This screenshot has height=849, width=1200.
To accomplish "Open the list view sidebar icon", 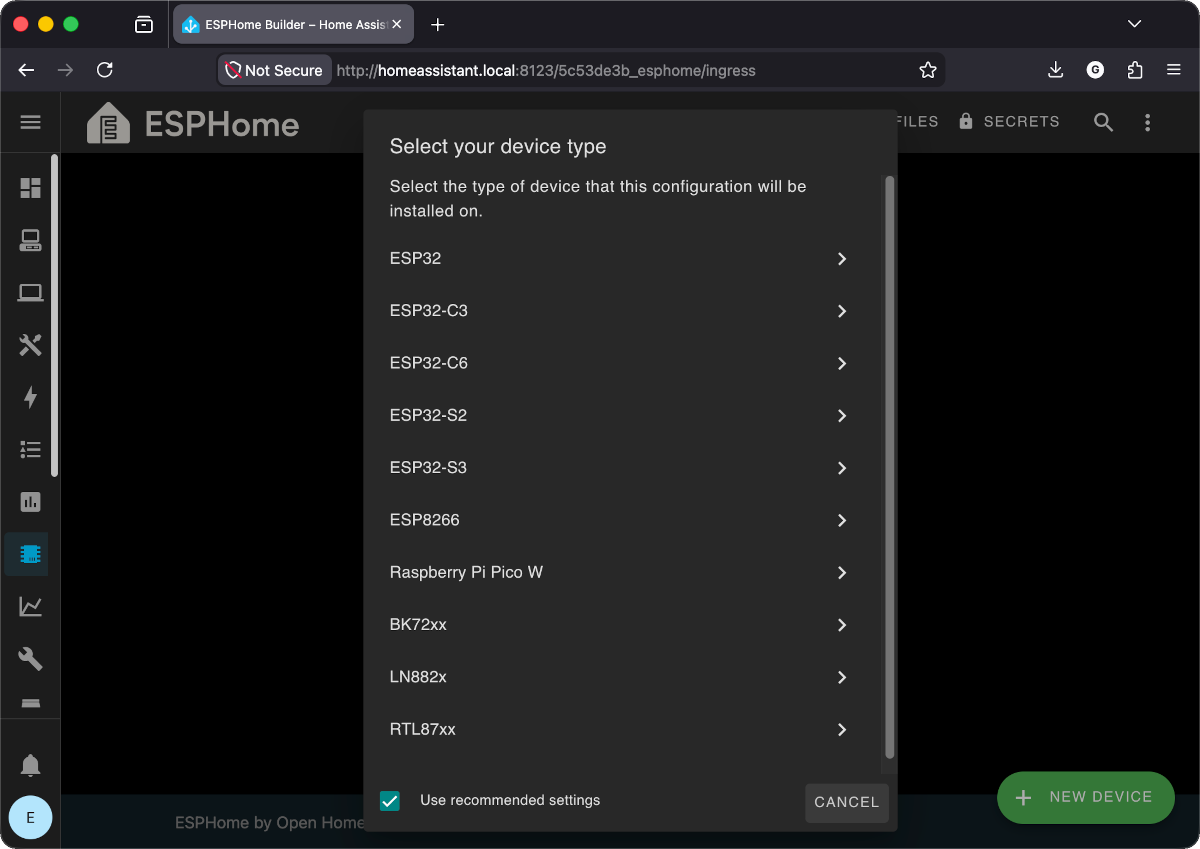I will 31,449.
